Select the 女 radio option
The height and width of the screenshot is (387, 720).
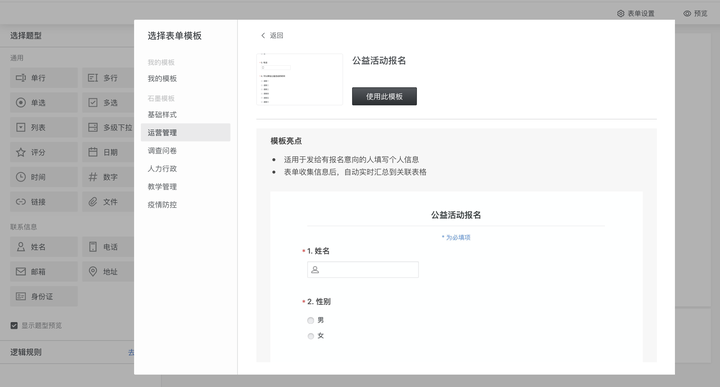click(x=310, y=336)
